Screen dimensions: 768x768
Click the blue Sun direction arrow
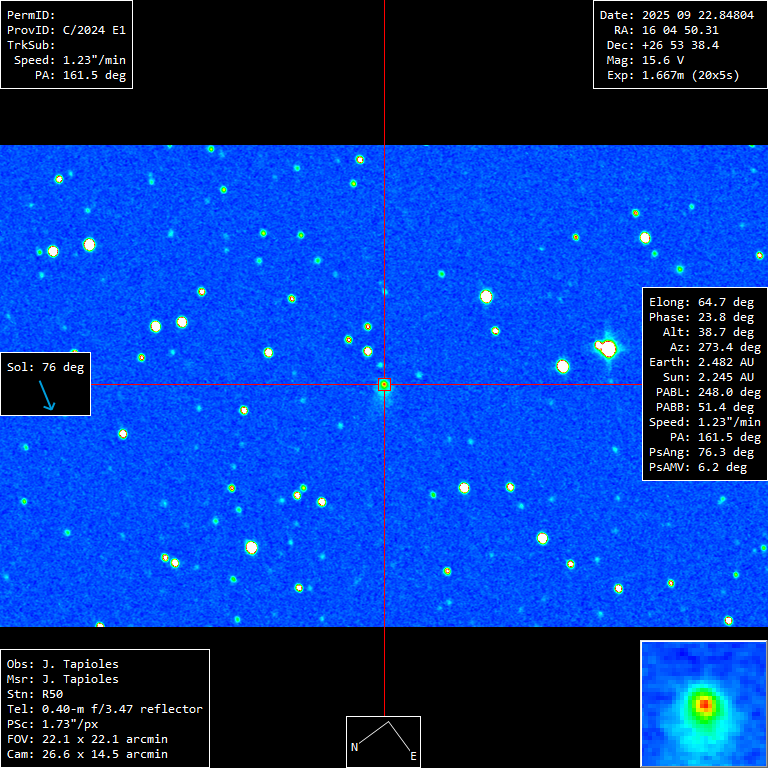coord(47,398)
